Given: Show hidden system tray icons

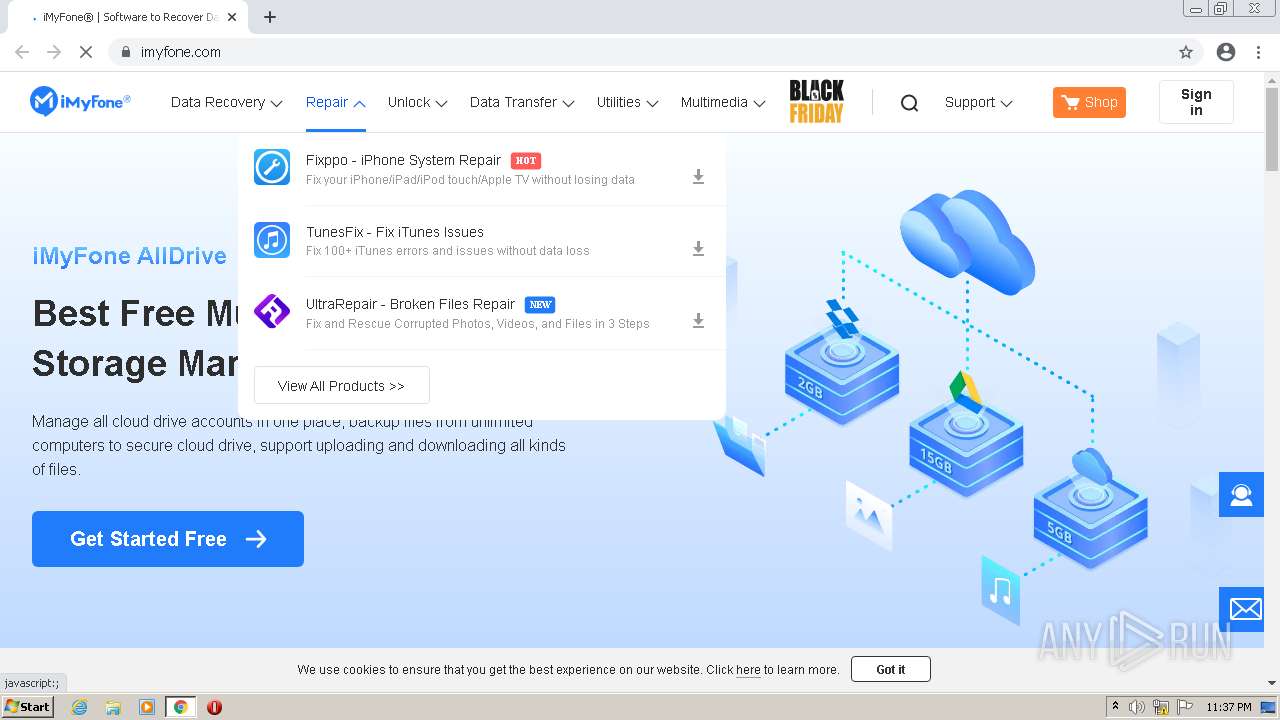Looking at the screenshot, I should [1115, 707].
